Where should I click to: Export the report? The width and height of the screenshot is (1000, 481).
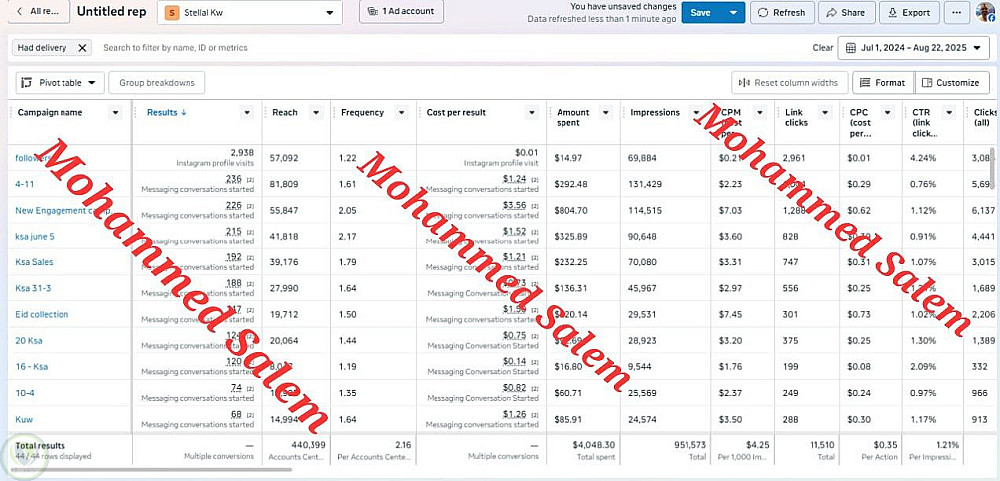pyautogui.click(x=909, y=13)
